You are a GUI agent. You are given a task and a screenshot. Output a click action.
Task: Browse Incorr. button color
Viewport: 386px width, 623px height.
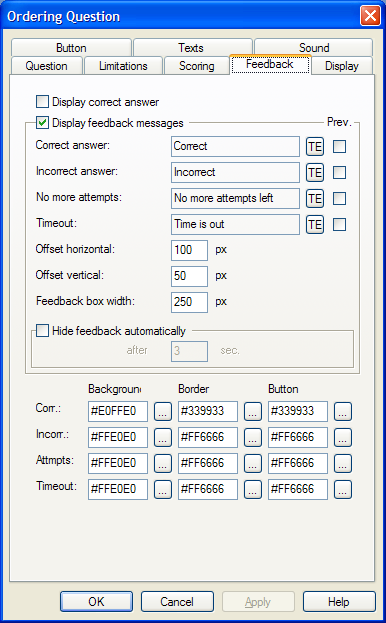343,437
